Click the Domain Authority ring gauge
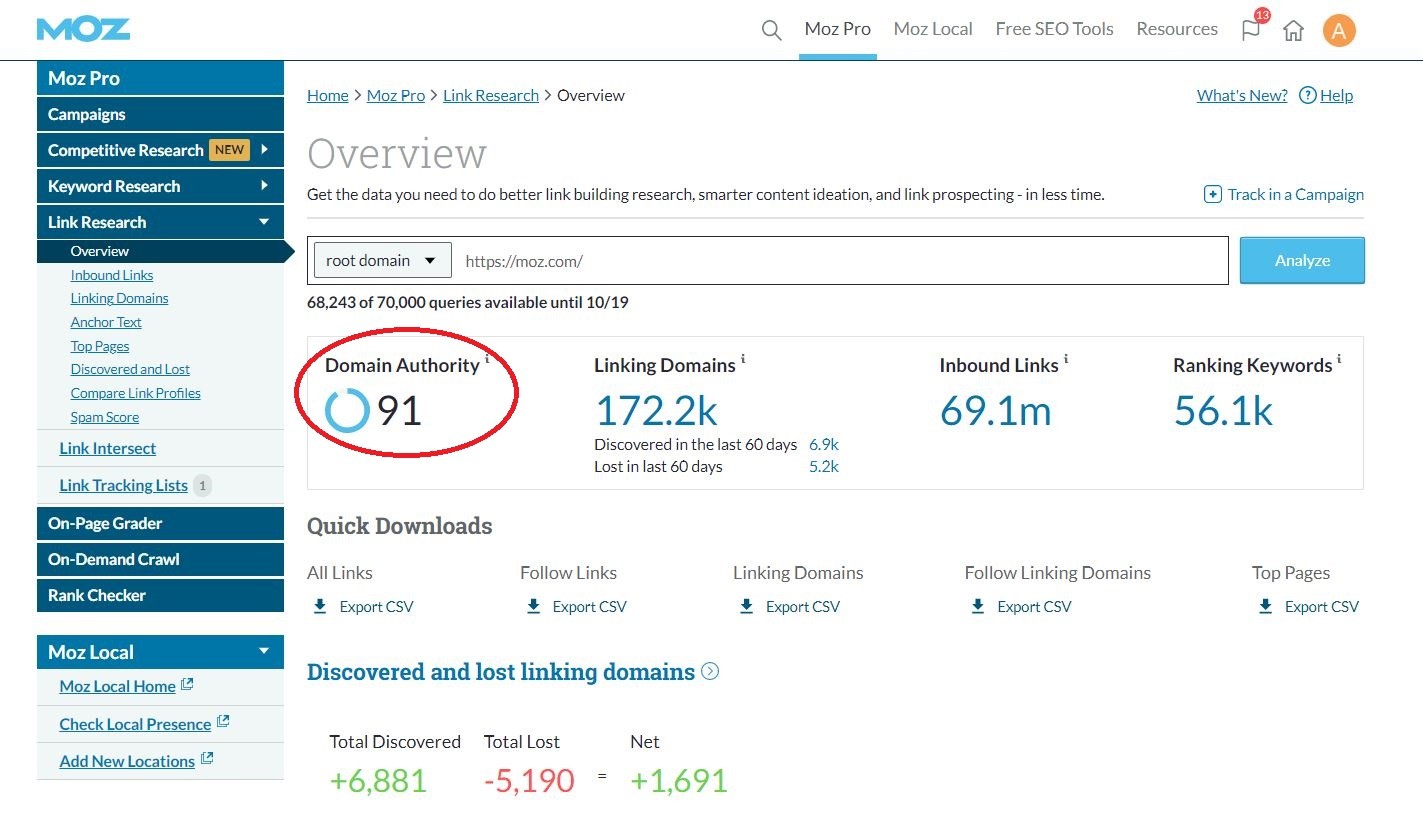This screenshot has height=820, width=1423. 347,411
